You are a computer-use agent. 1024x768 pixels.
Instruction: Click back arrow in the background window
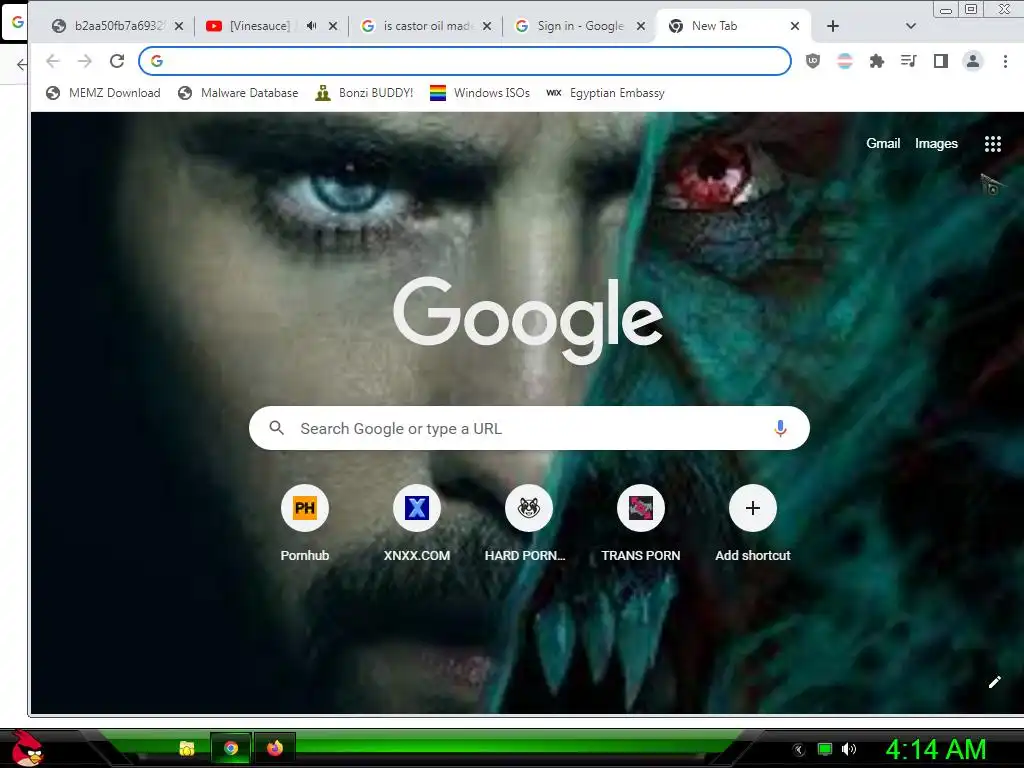(x=22, y=64)
